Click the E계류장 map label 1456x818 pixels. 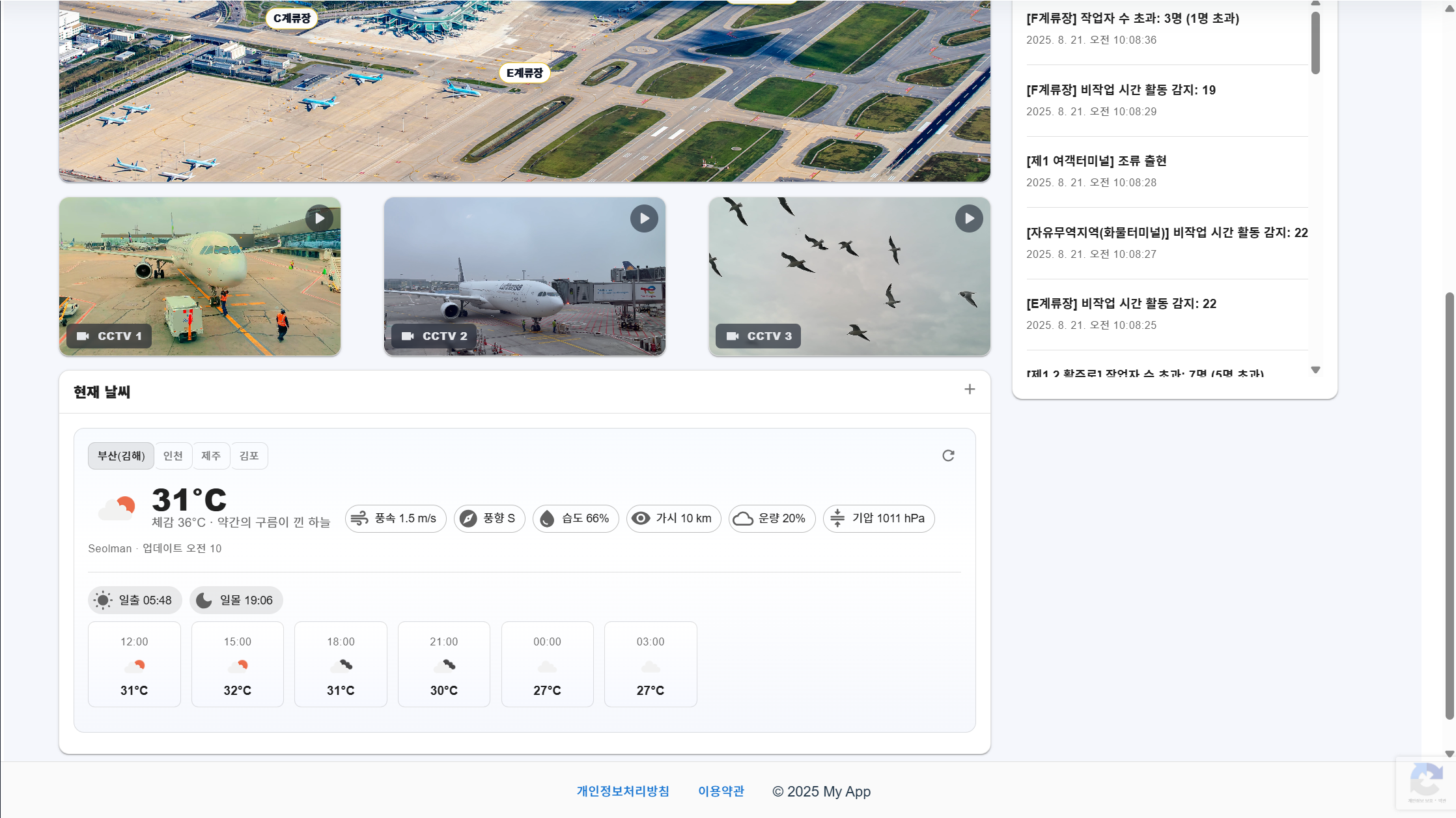pos(524,73)
